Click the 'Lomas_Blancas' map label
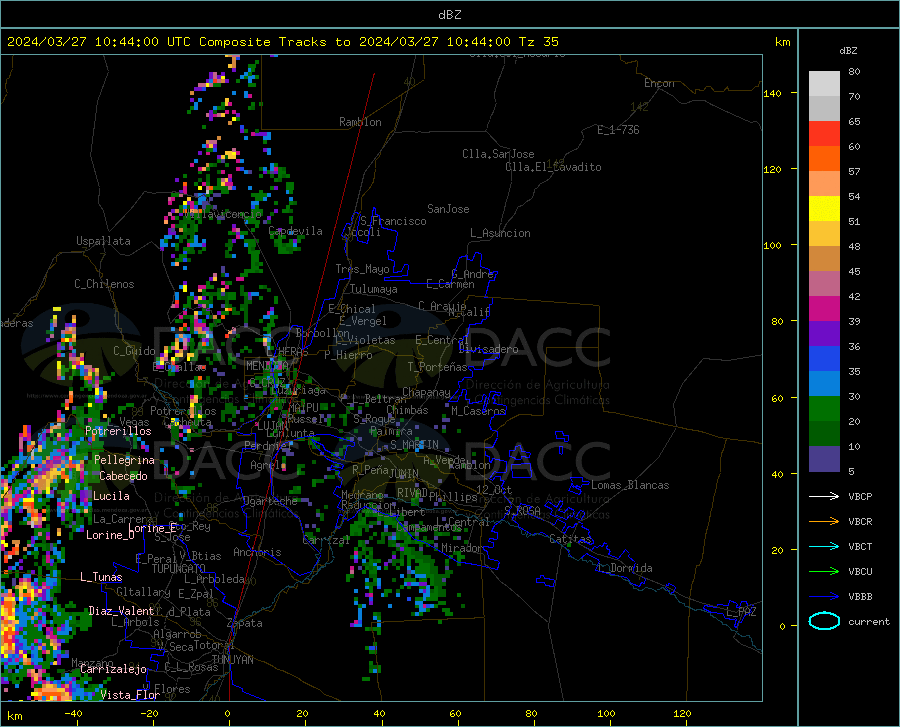Image resolution: width=900 pixels, height=727 pixels. pos(630,485)
